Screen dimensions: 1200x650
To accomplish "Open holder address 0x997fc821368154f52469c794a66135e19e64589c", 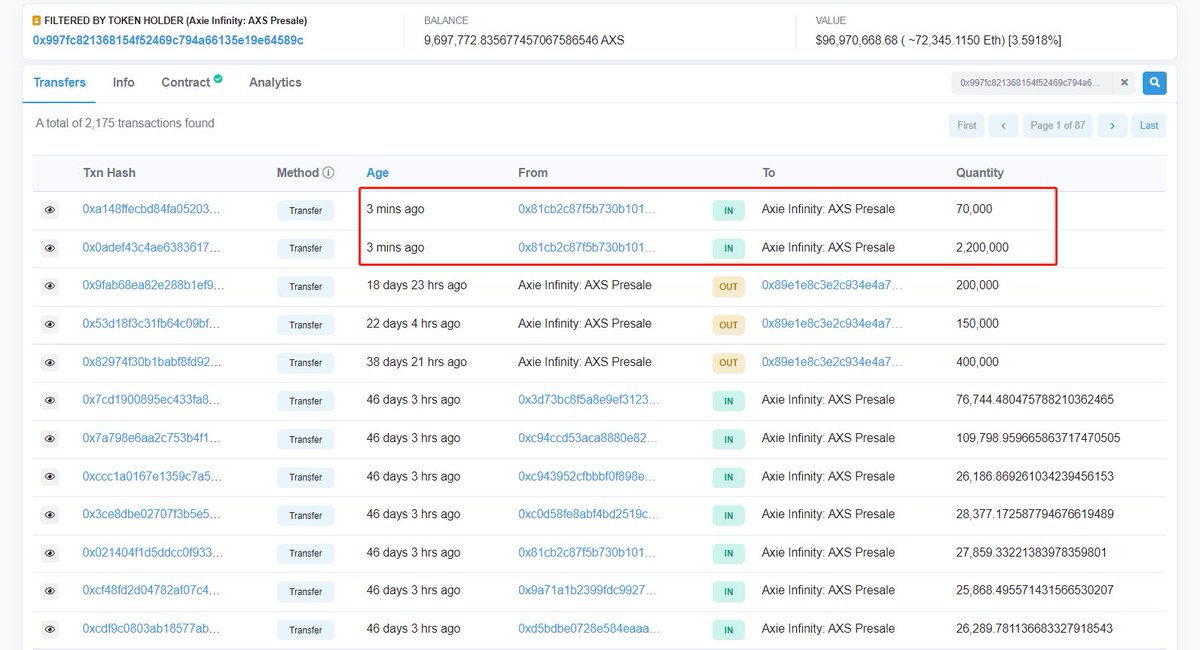I will [168, 40].
